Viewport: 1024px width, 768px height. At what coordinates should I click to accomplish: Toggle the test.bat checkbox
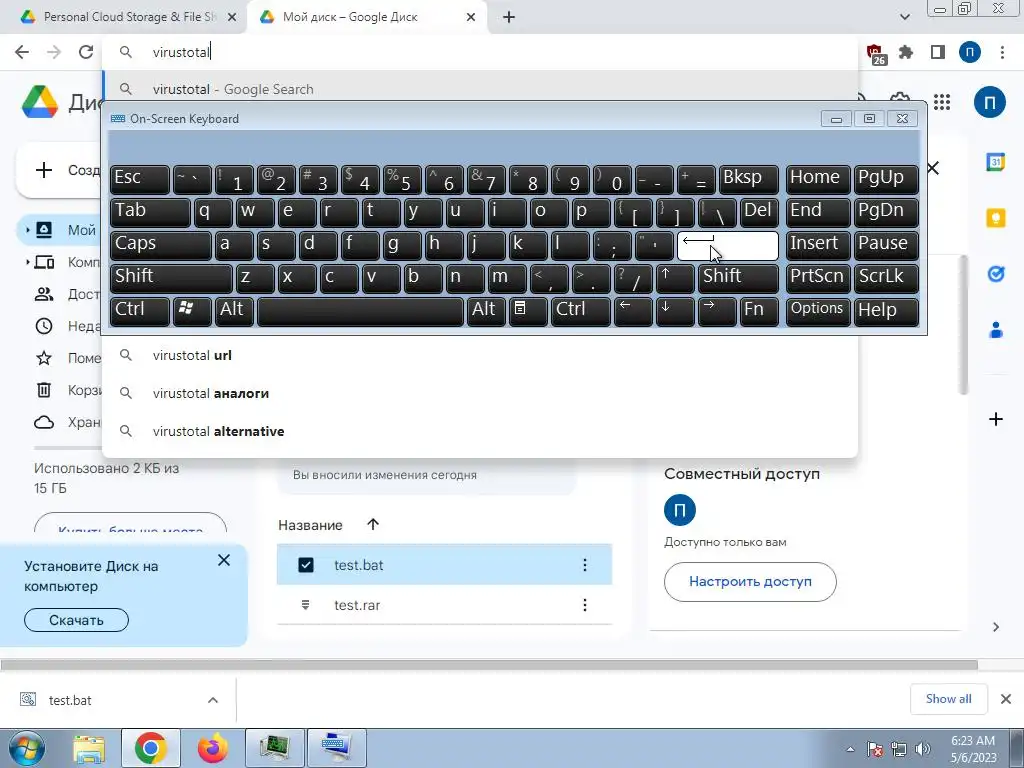(x=306, y=565)
